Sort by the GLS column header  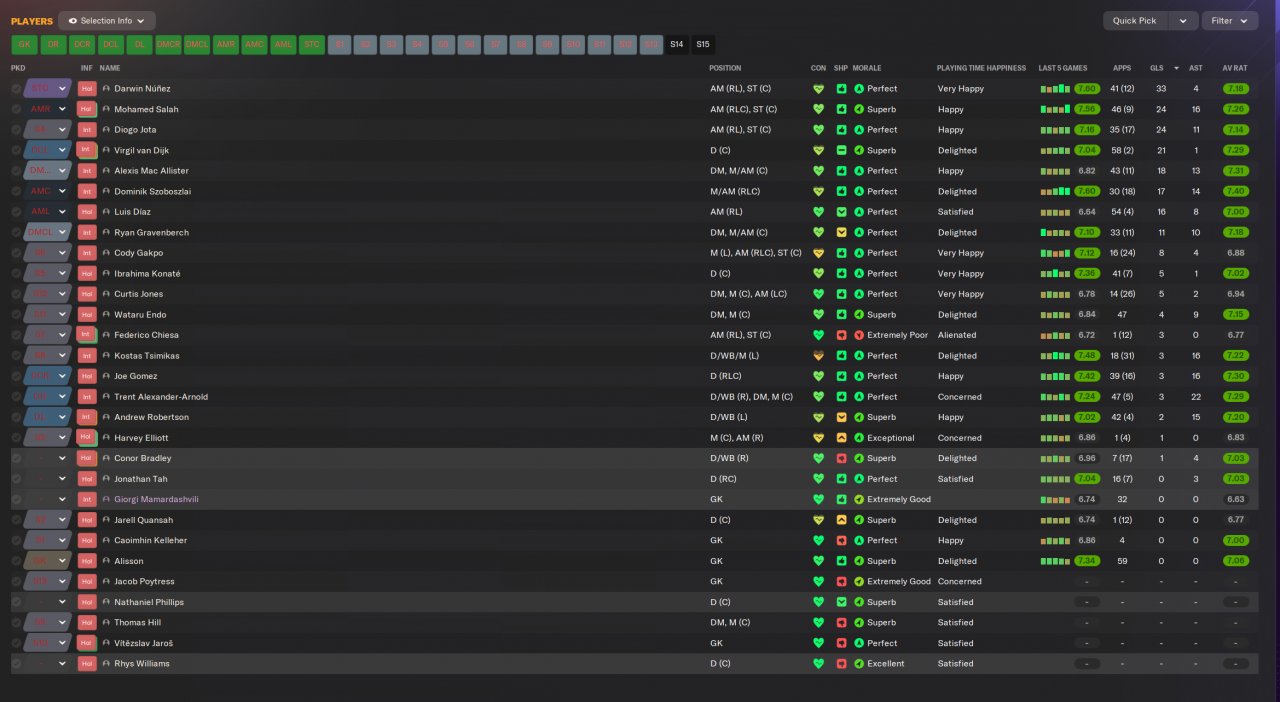click(1157, 68)
